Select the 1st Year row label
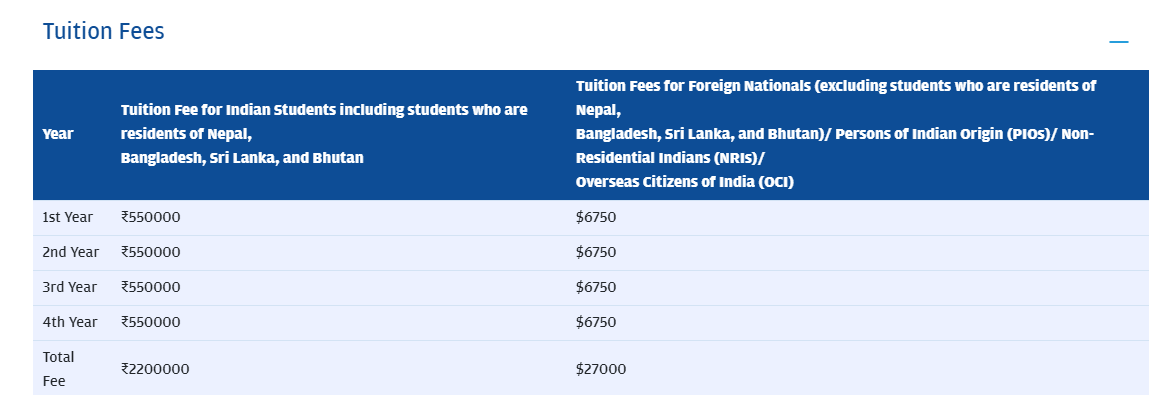1171x395 pixels. point(68,217)
